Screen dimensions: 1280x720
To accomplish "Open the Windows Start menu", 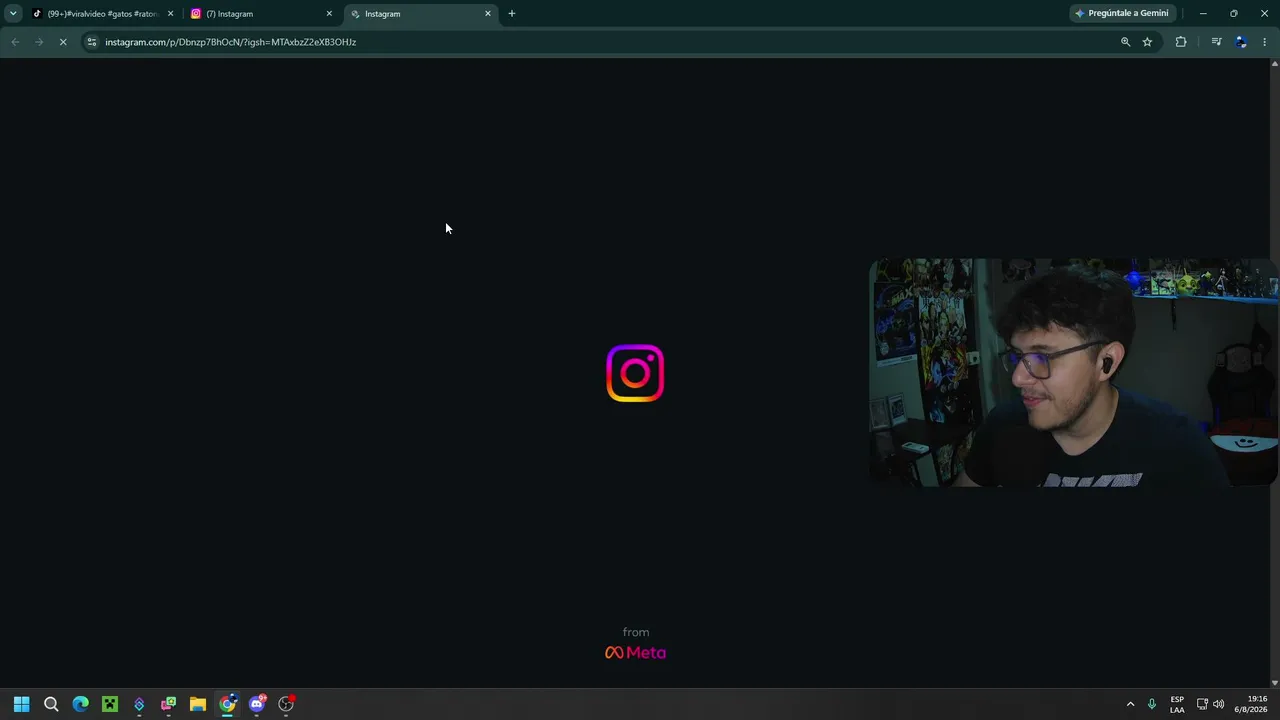I will (x=21, y=704).
